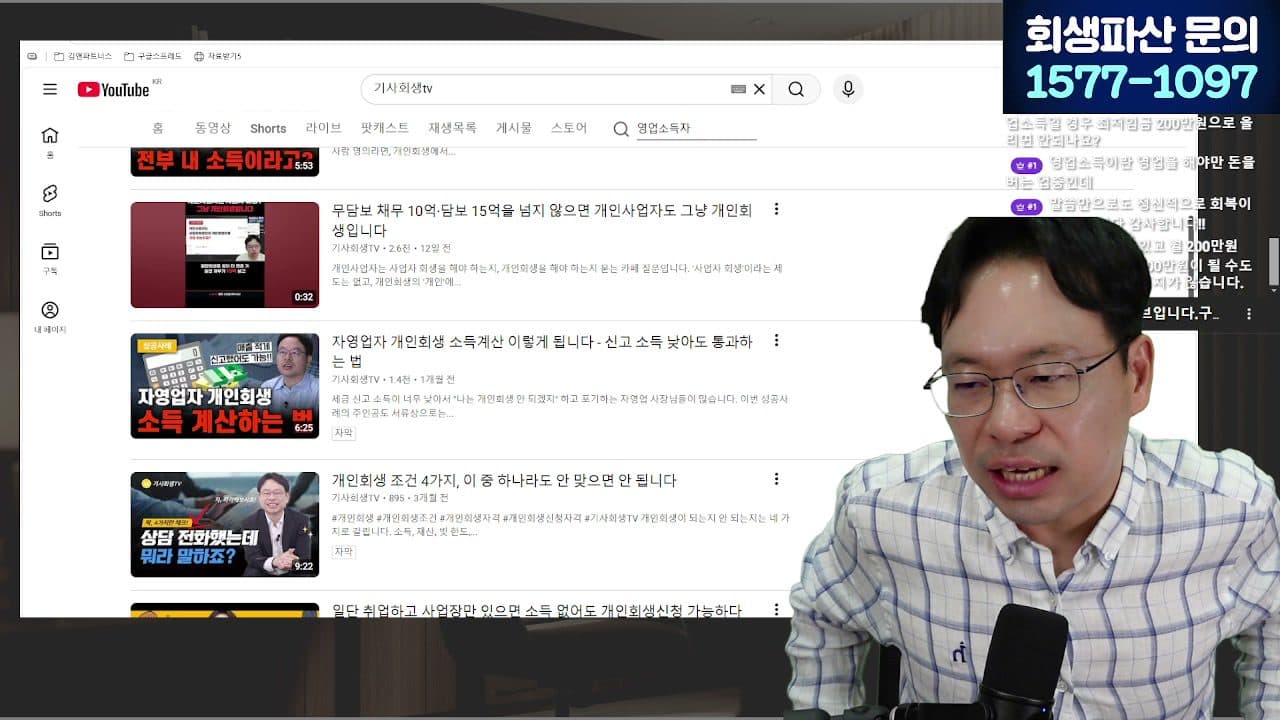The image size is (1280, 720).
Task: Open the 전부 내 소득이라고 thumbnail at top
Action: [x=225, y=160]
